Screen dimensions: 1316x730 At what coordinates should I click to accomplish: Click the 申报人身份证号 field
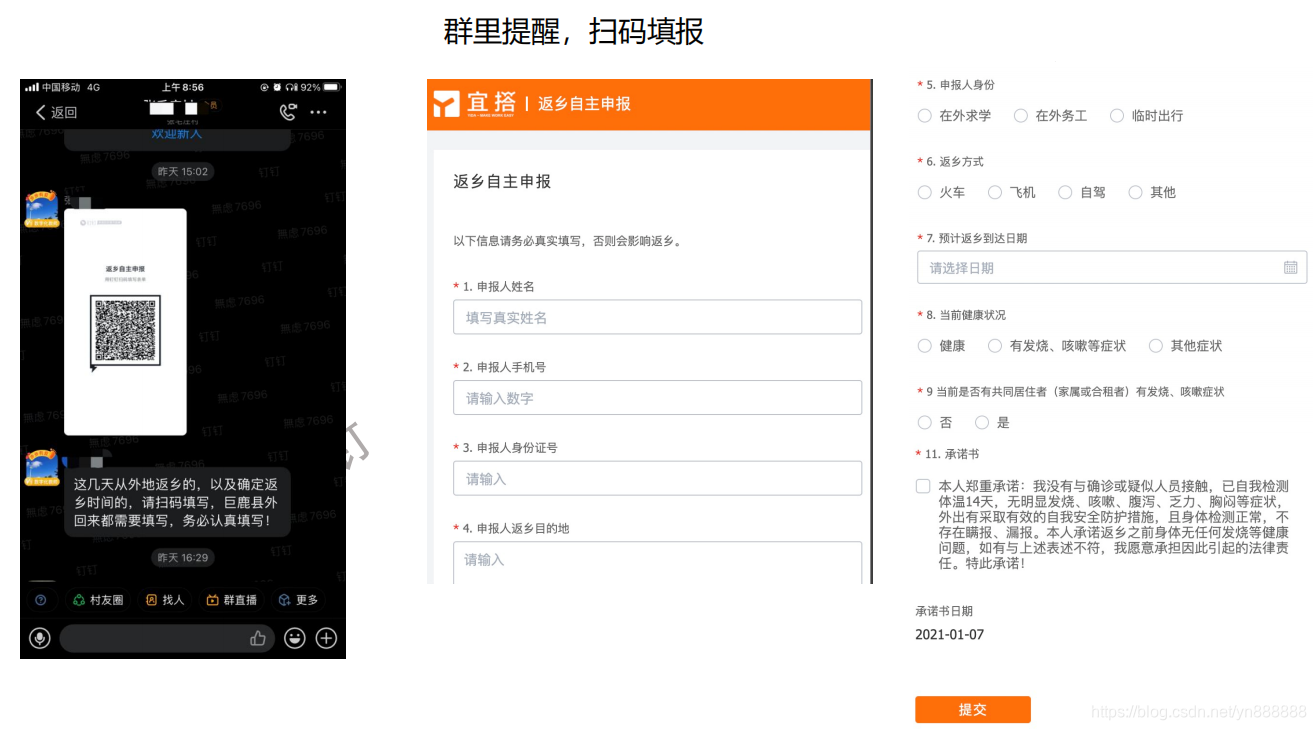tap(657, 479)
